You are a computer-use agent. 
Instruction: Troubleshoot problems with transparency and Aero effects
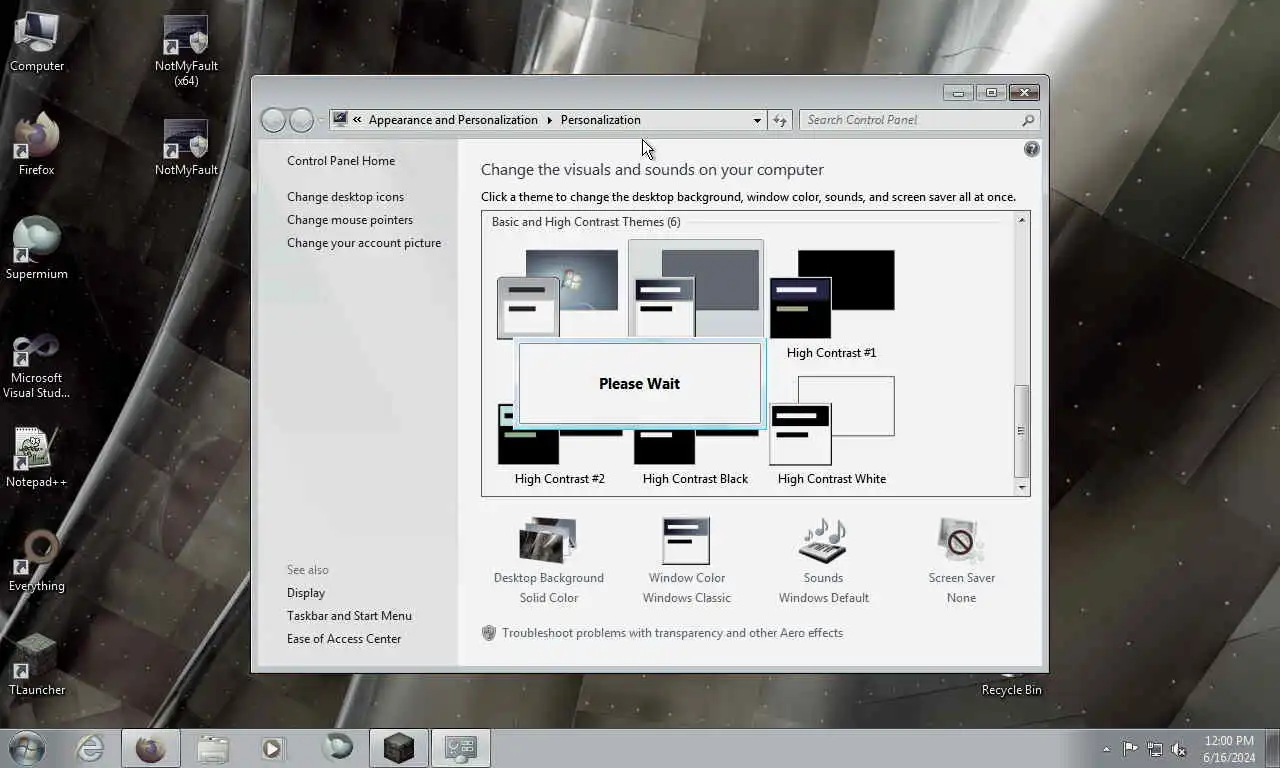(672, 633)
